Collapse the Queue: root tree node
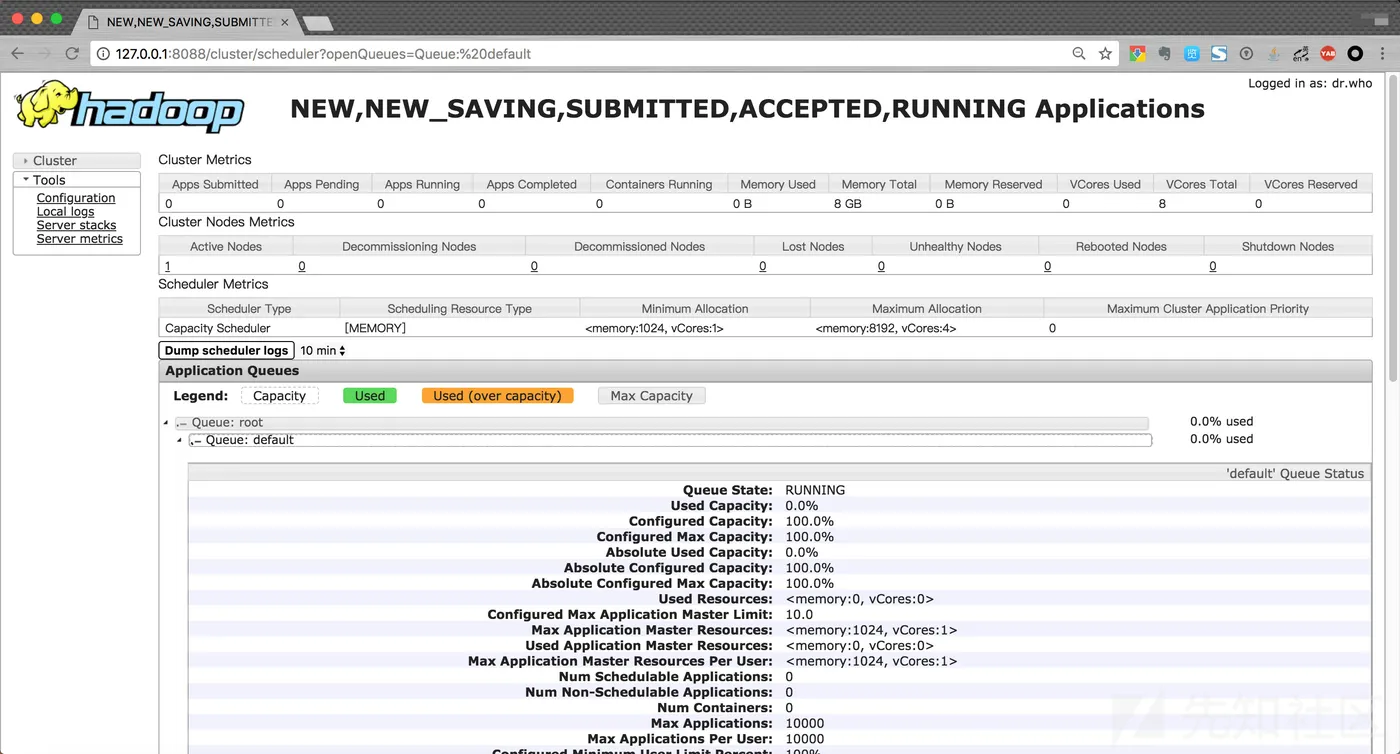 coord(166,423)
